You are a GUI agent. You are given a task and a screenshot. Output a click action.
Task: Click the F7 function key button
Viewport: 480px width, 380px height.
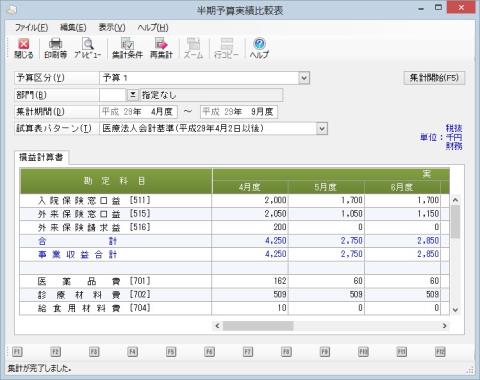click(x=248, y=352)
